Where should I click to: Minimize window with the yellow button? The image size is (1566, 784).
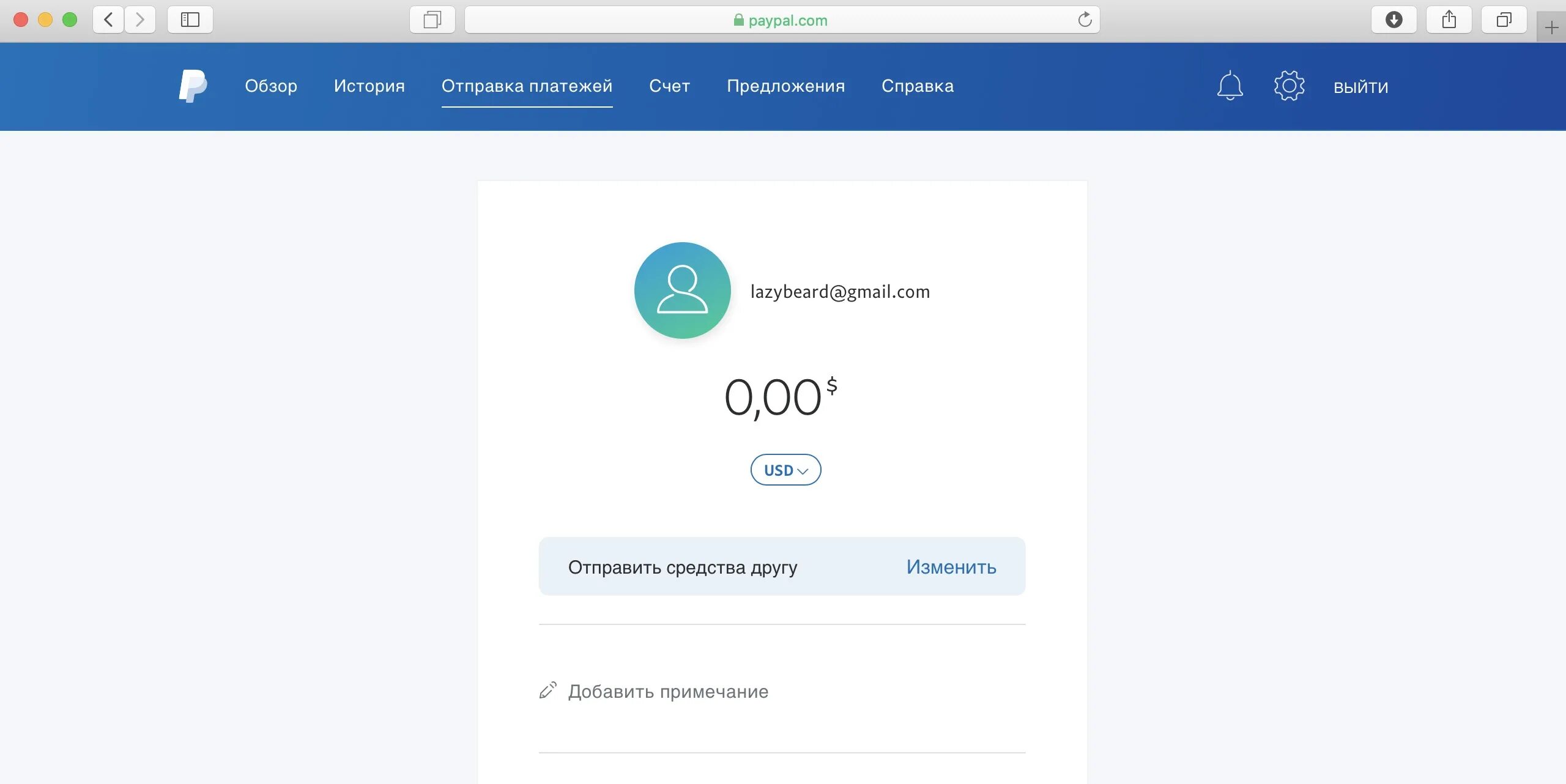pos(45,20)
